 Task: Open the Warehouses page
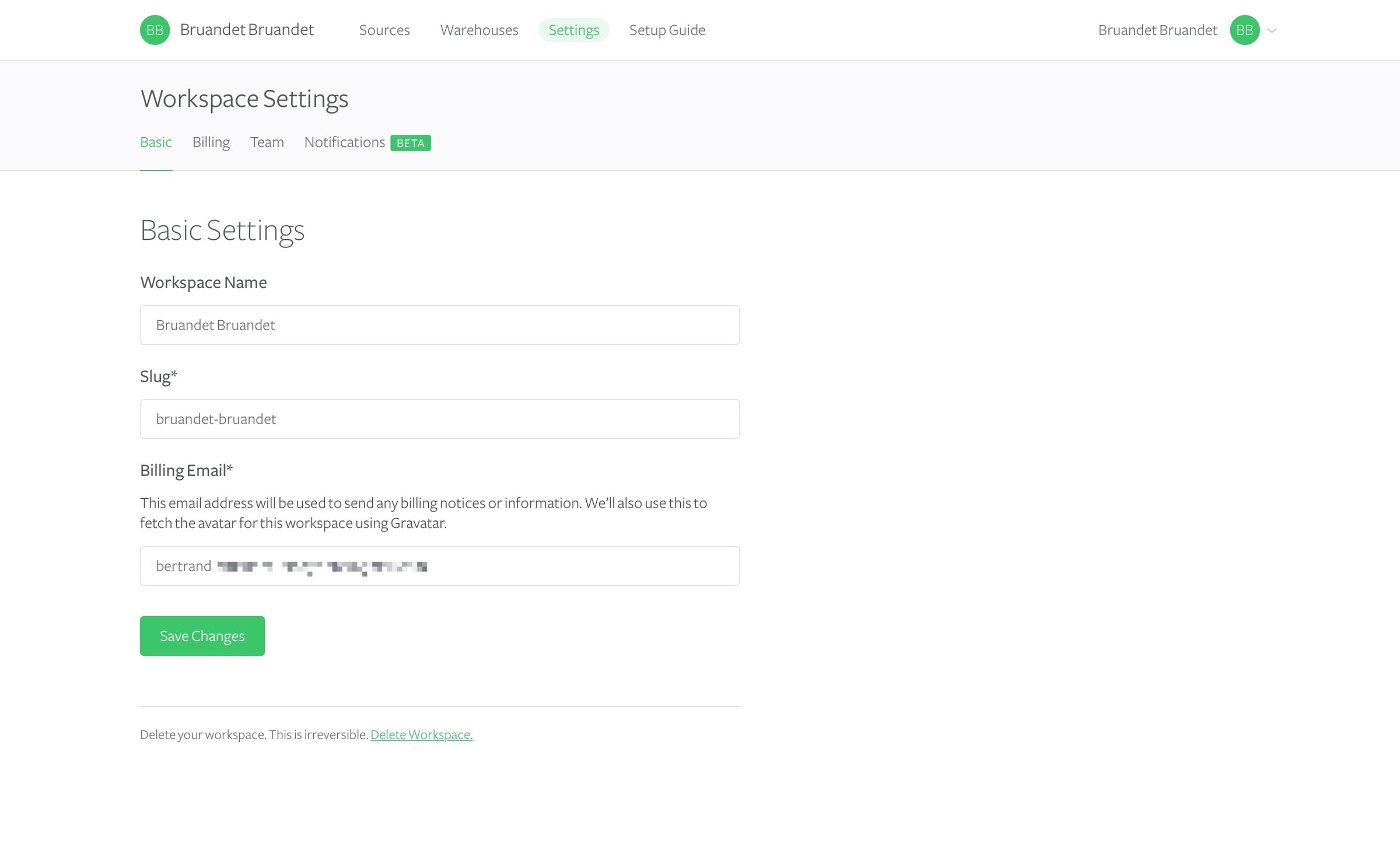point(479,30)
